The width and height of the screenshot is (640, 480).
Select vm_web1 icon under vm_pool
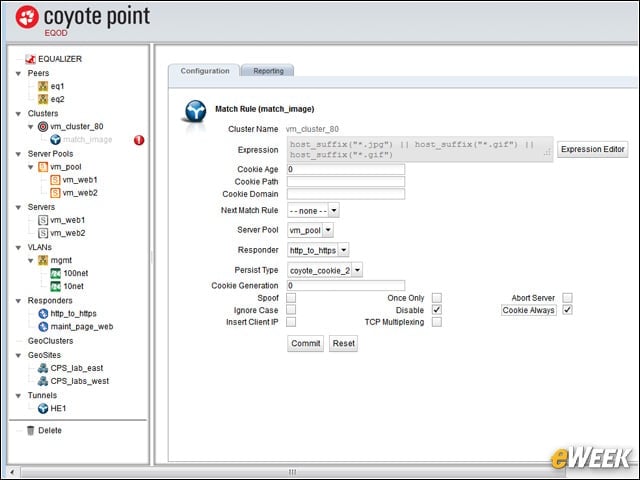(x=55, y=180)
